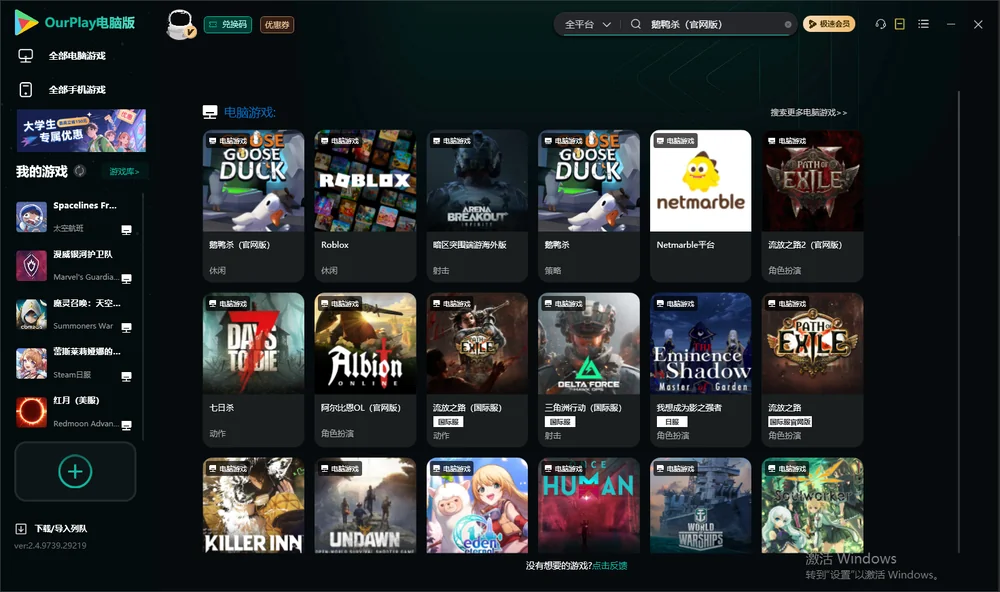Click the yellow mini-window icon in title bar
This screenshot has height=592, width=1000.
click(x=900, y=24)
